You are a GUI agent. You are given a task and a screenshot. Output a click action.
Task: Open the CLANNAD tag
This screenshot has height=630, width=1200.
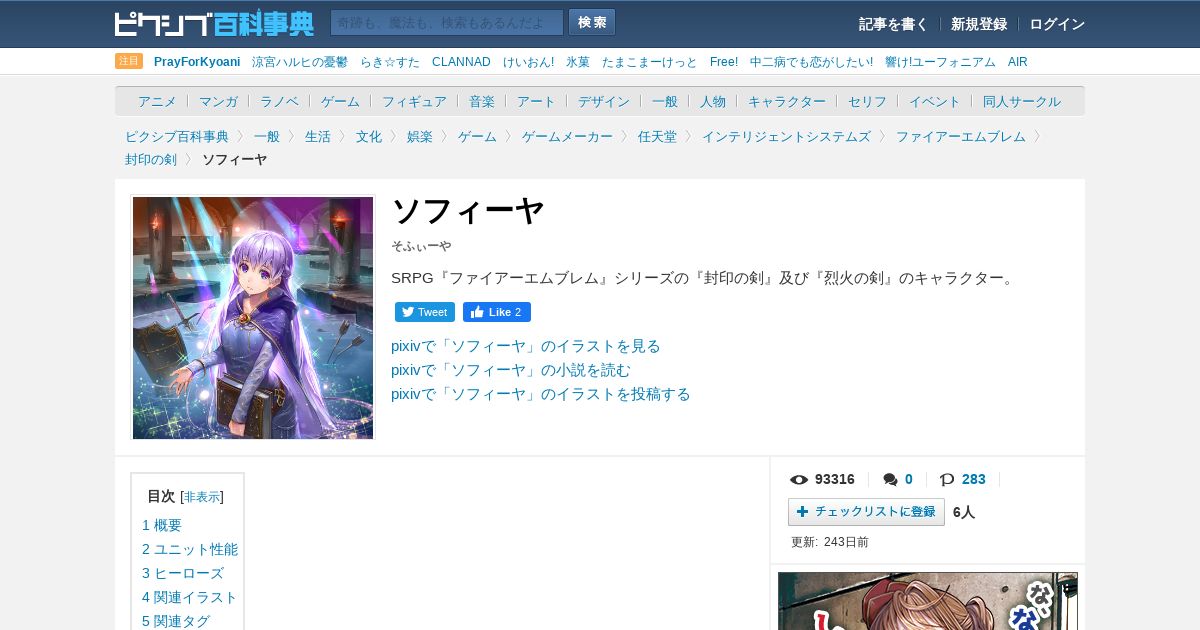[x=461, y=62]
